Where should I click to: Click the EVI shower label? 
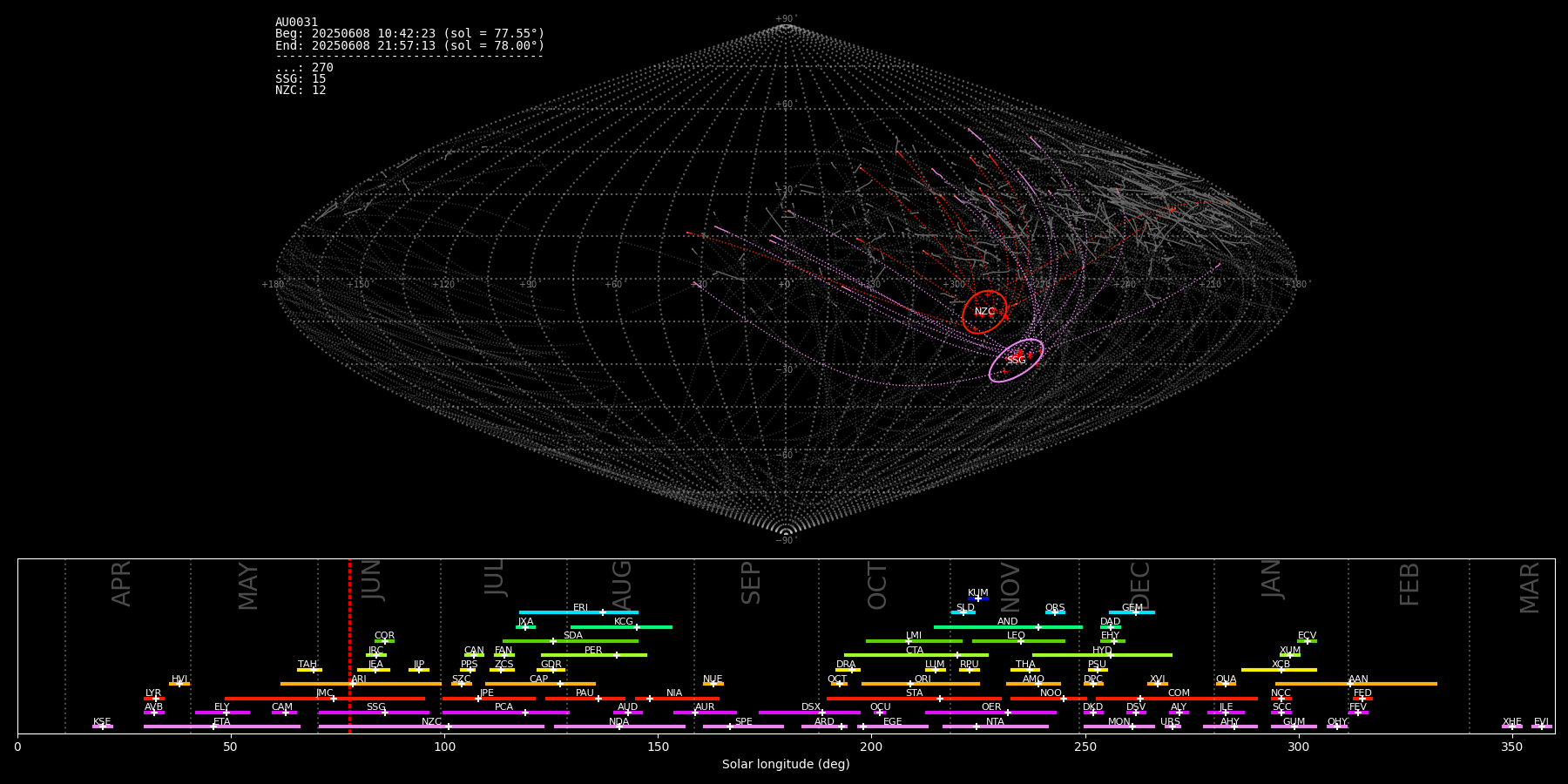(1541, 722)
